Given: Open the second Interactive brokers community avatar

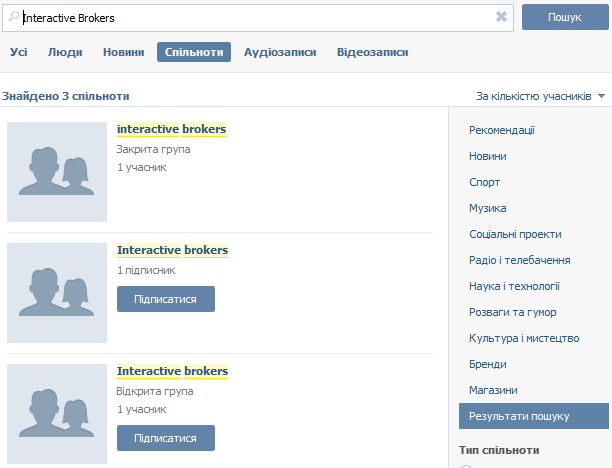Looking at the screenshot, I should tap(57, 293).
